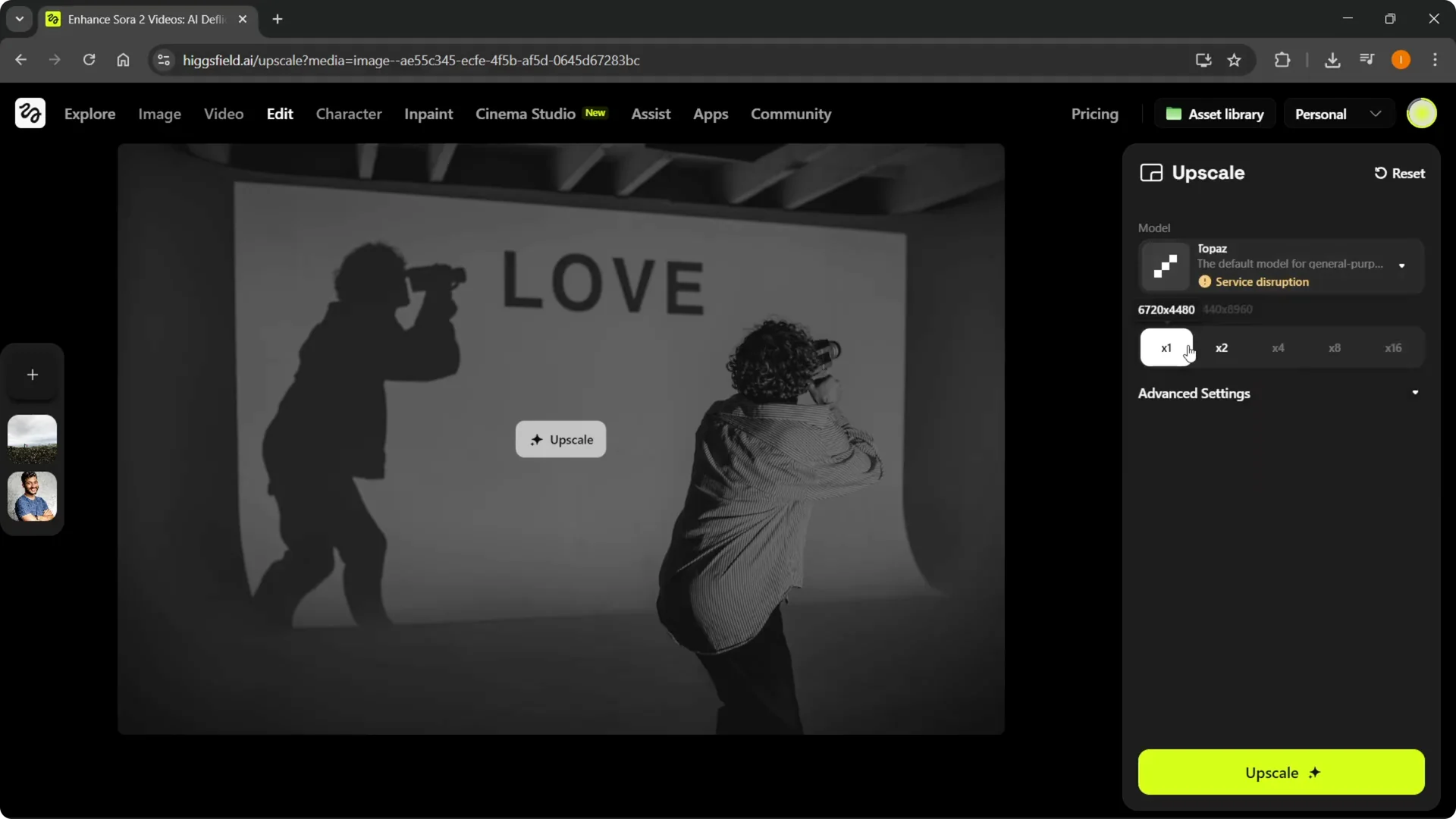Image resolution: width=1456 pixels, height=819 pixels.
Task: Open the user profile avatar icon
Action: (x=1423, y=113)
